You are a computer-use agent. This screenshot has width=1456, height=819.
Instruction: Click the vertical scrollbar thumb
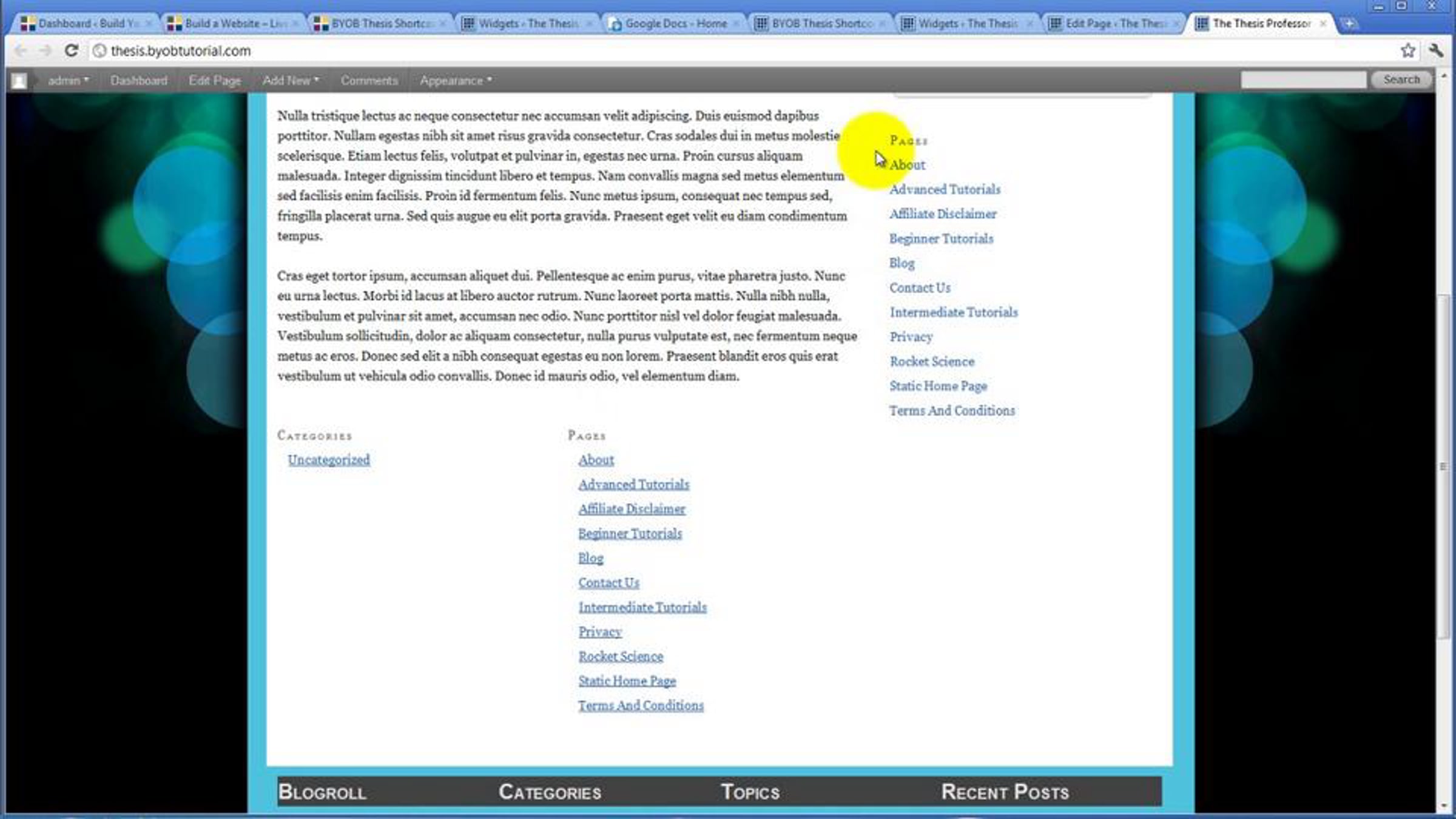pos(1443,466)
